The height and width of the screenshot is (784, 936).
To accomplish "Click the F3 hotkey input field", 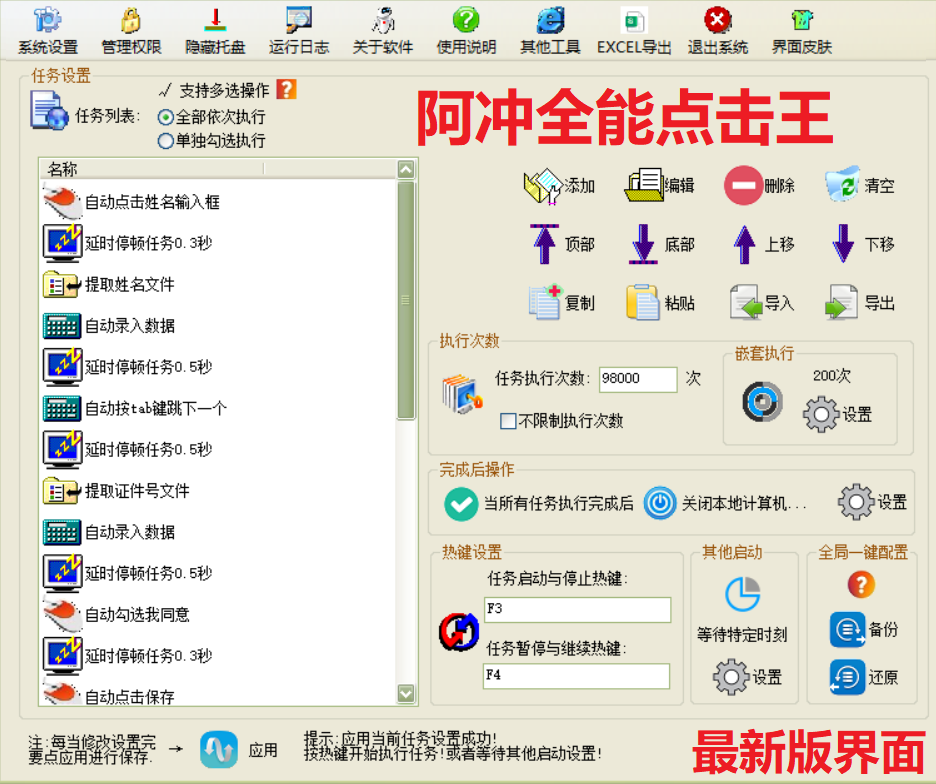I will 577,610.
